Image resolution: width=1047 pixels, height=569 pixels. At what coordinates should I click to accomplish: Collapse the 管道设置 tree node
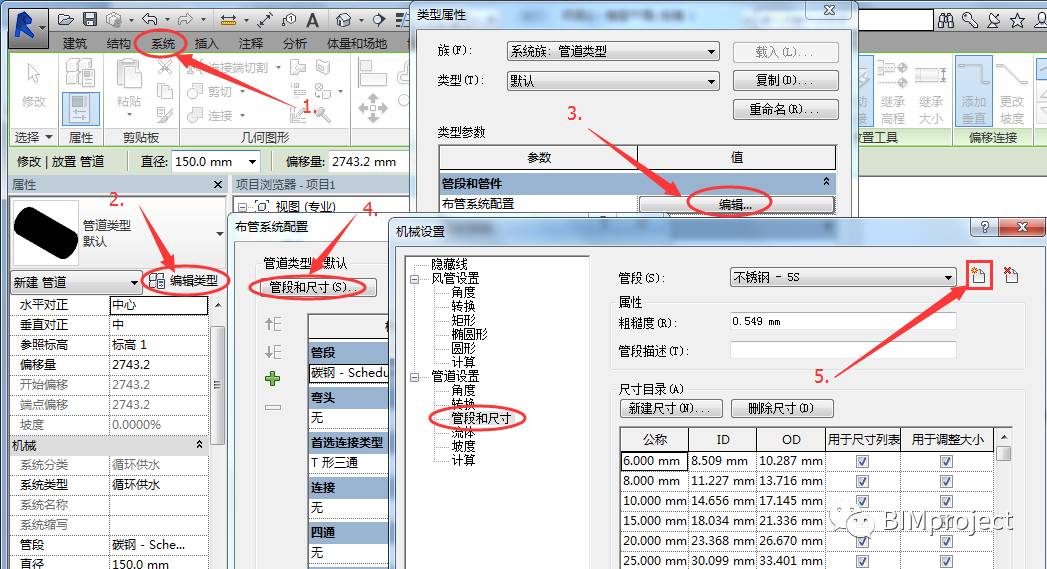(x=415, y=377)
